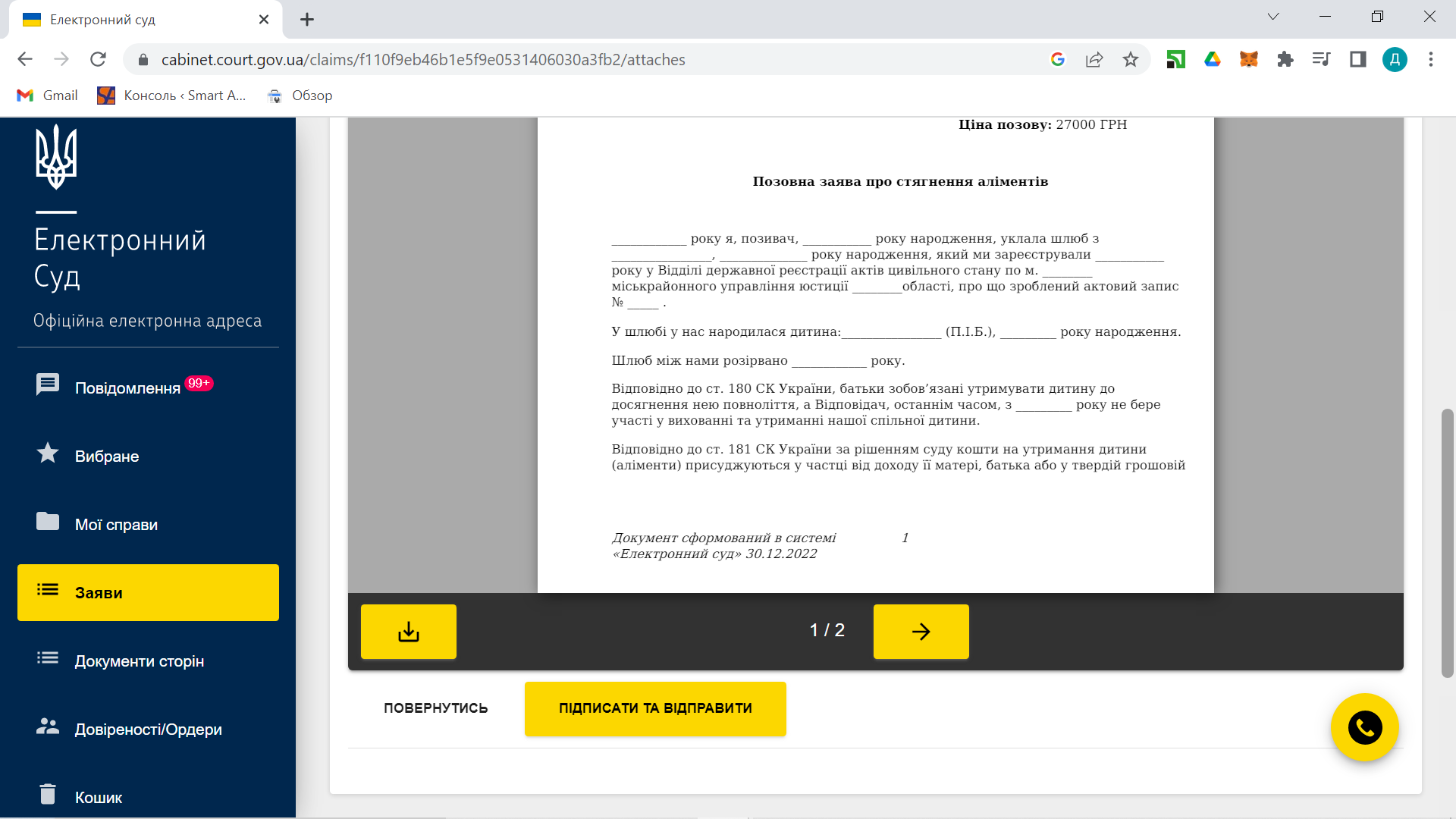The image size is (1456, 819).
Task: Select Мої справи in the sidebar
Action: [115, 524]
